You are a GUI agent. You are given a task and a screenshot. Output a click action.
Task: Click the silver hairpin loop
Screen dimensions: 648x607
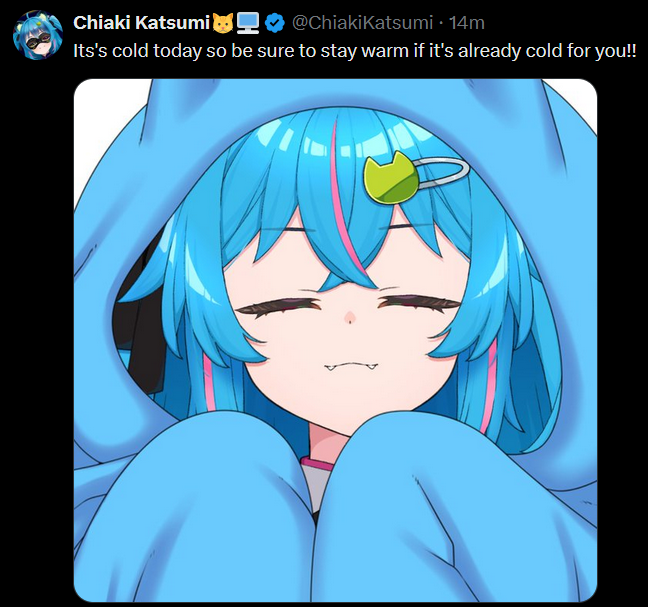pos(443,173)
